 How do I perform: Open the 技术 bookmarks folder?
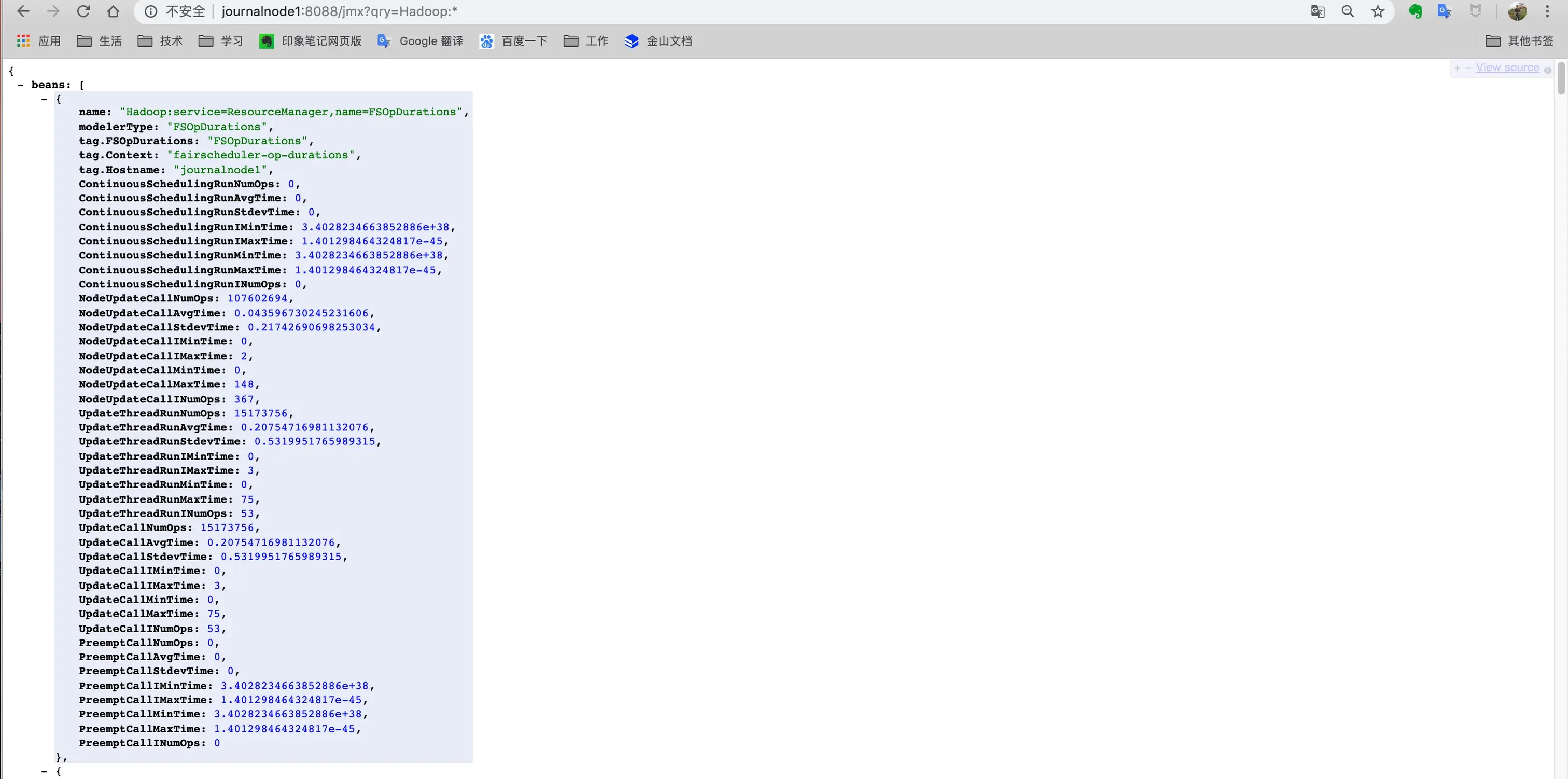(x=160, y=41)
